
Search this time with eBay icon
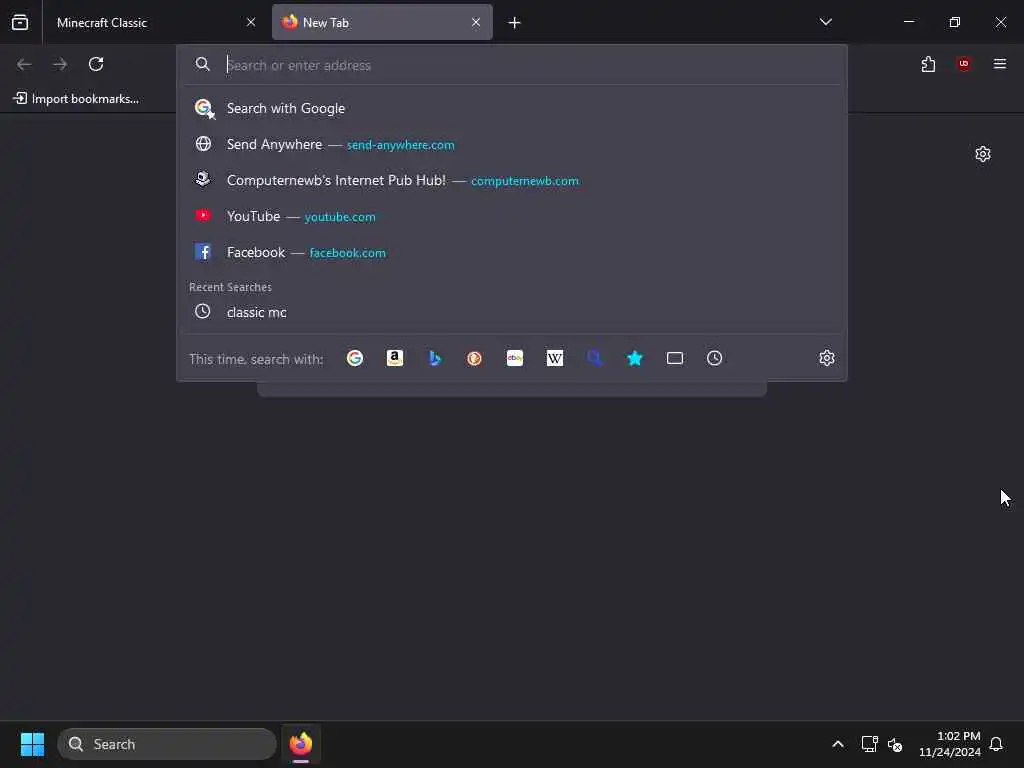tap(515, 358)
